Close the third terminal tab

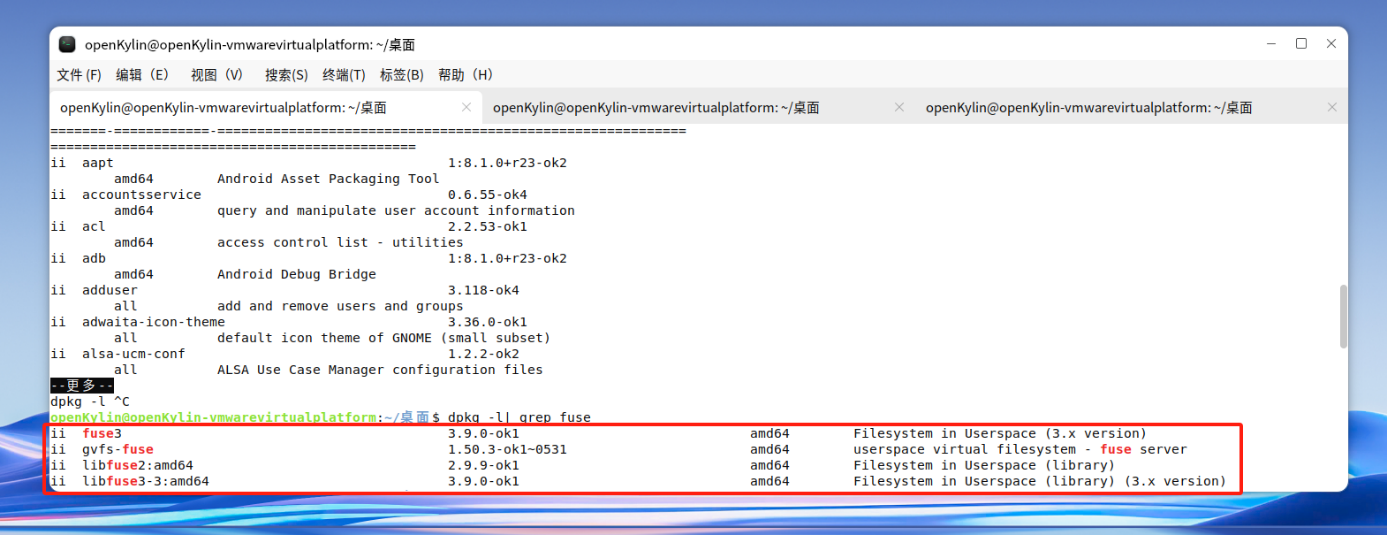pos(1332,108)
